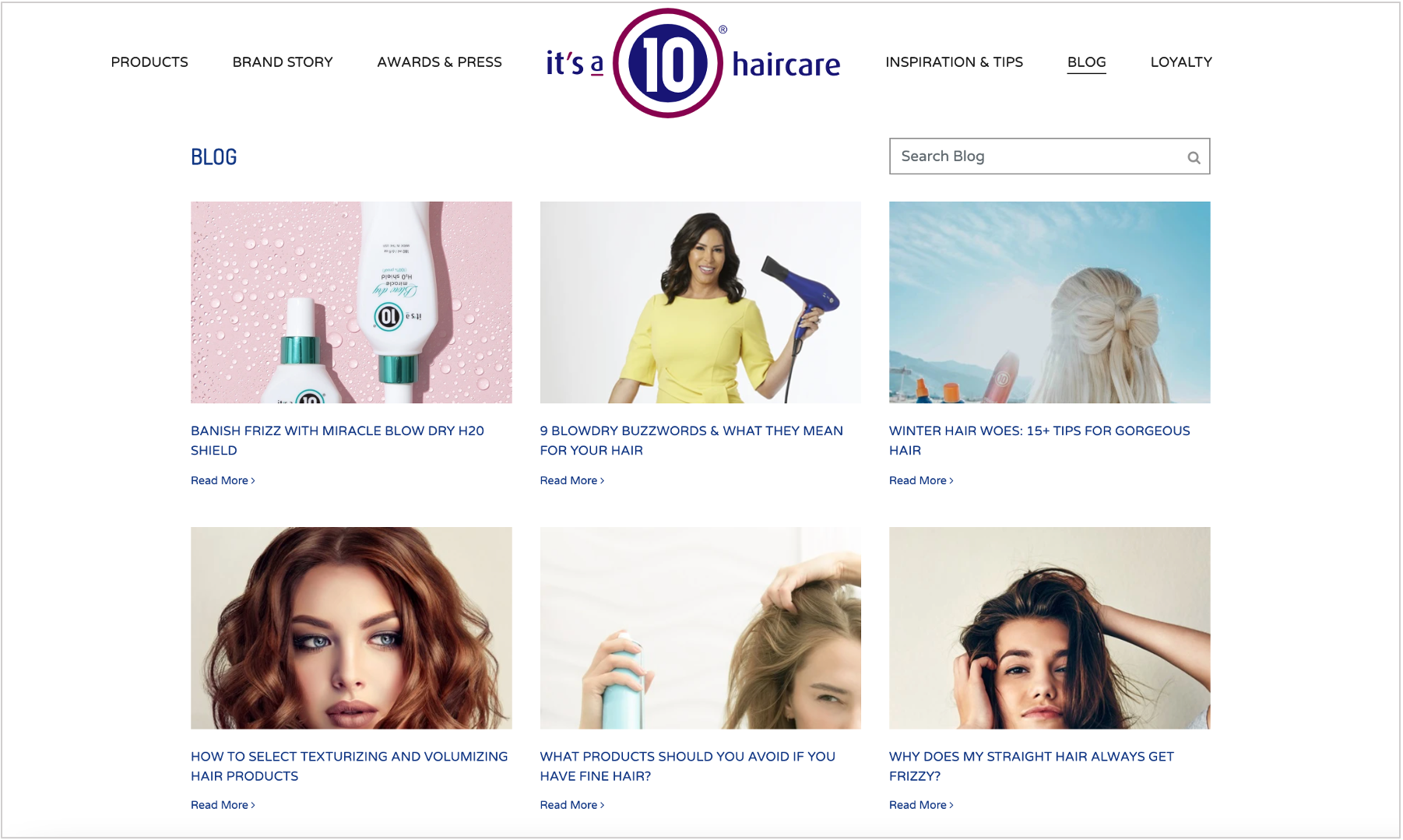Viewport: 1403px width, 840px height.
Task: Read More under Fine Hair article
Action: point(572,805)
